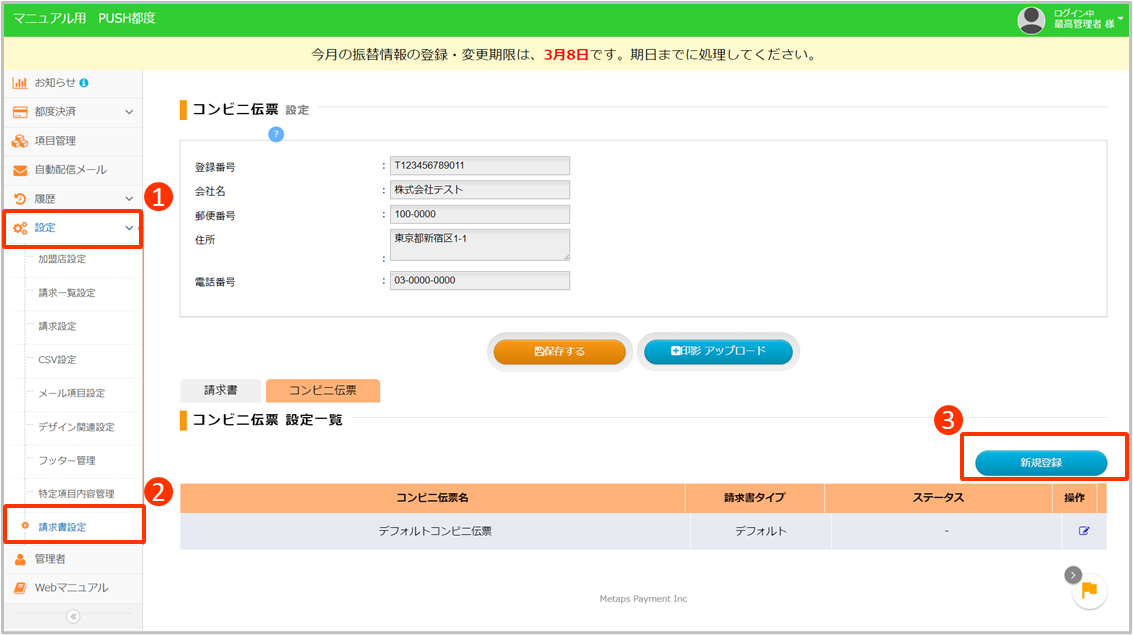Viewport: 1133px width, 635px height.
Task: Click the user avatar icon in header
Action: pyautogui.click(x=1031, y=19)
